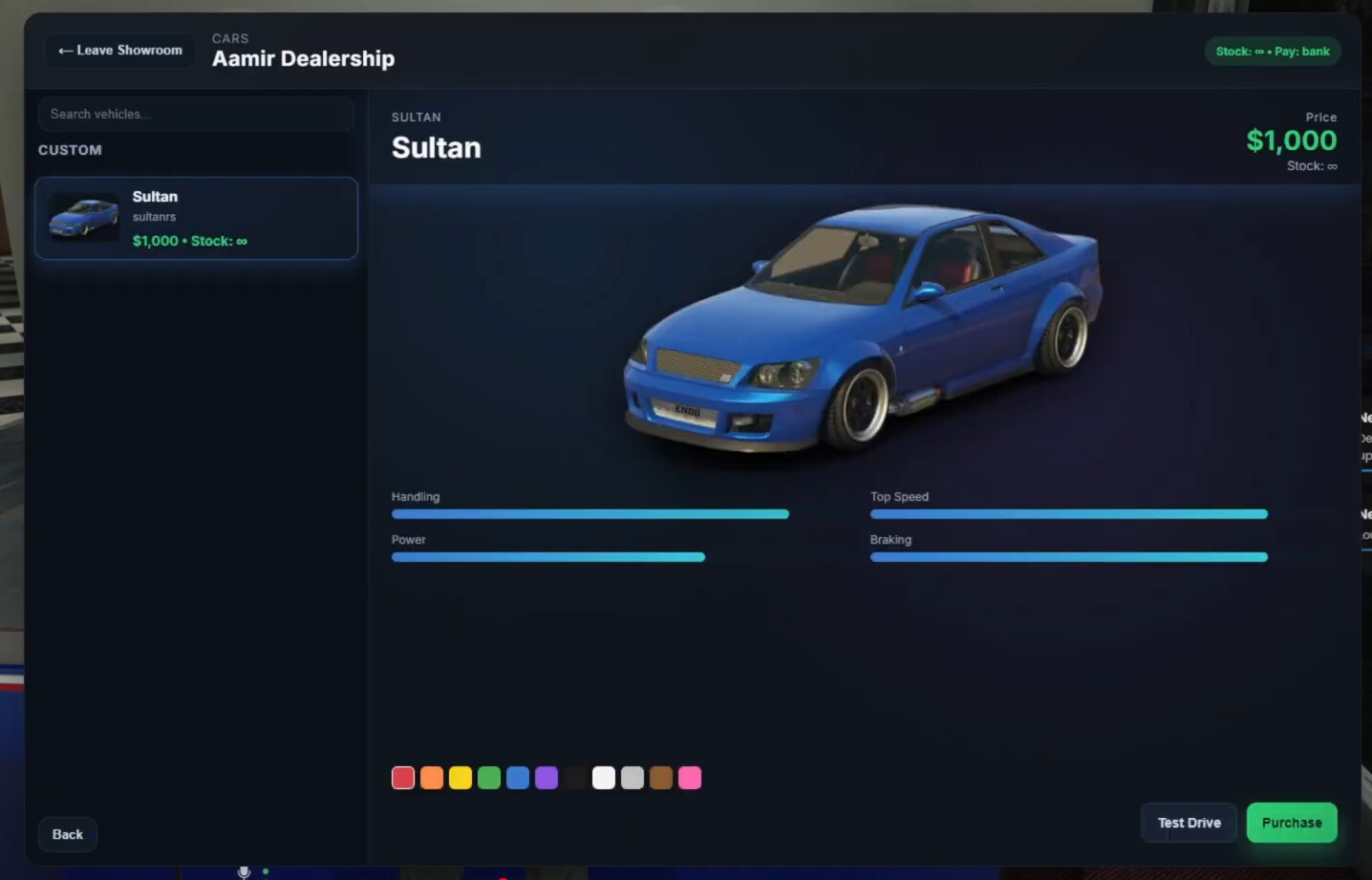Pick the yellow color swatch
The width and height of the screenshot is (1372, 880).
461,778
